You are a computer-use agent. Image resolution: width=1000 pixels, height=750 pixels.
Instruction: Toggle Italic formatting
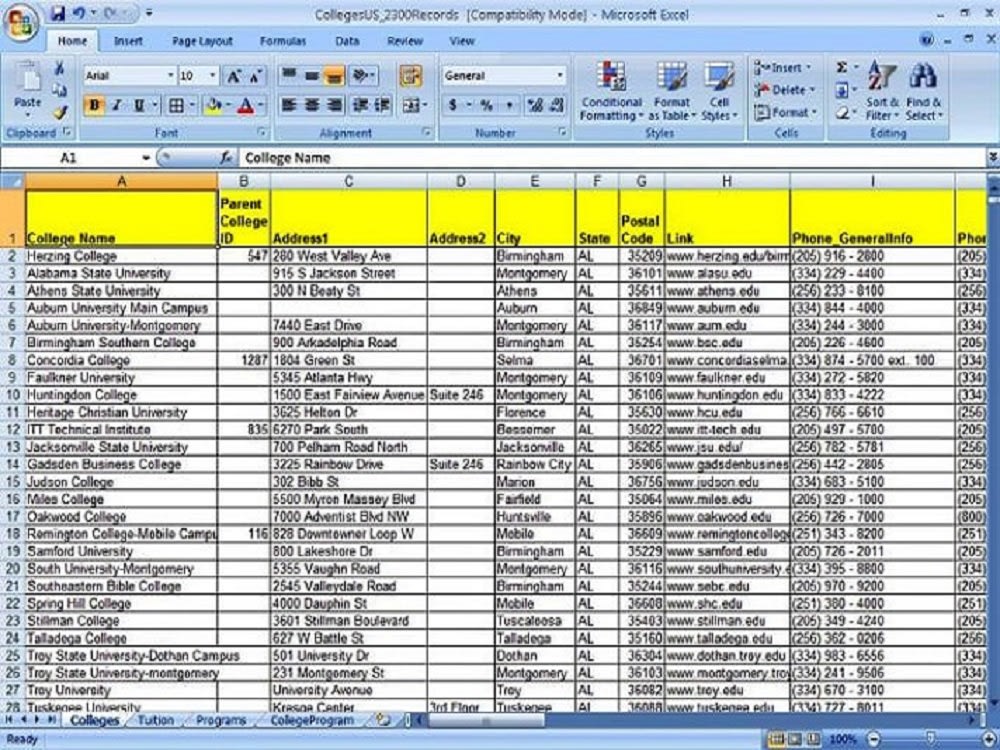point(117,105)
